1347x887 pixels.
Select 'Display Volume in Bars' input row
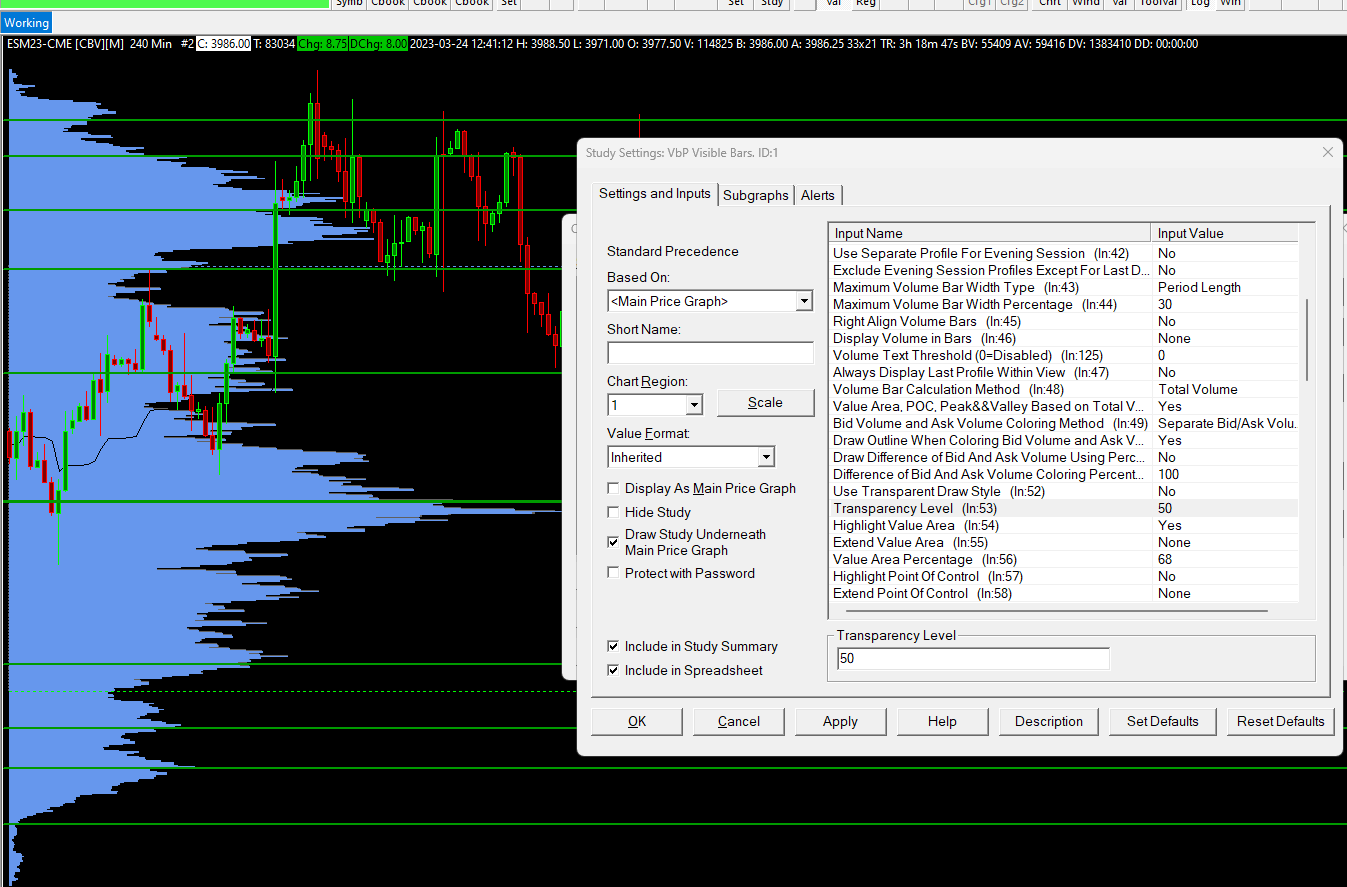pyautogui.click(x=1064, y=338)
